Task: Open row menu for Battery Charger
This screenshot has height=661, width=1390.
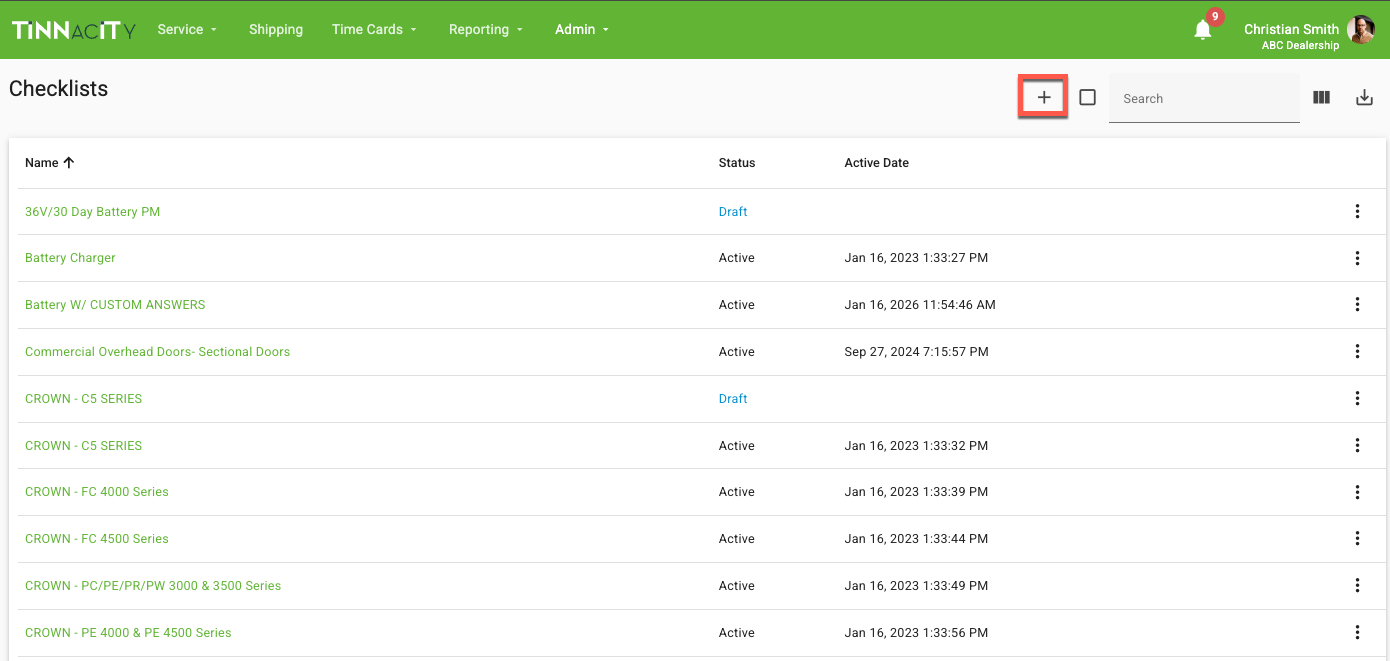Action: pos(1357,258)
